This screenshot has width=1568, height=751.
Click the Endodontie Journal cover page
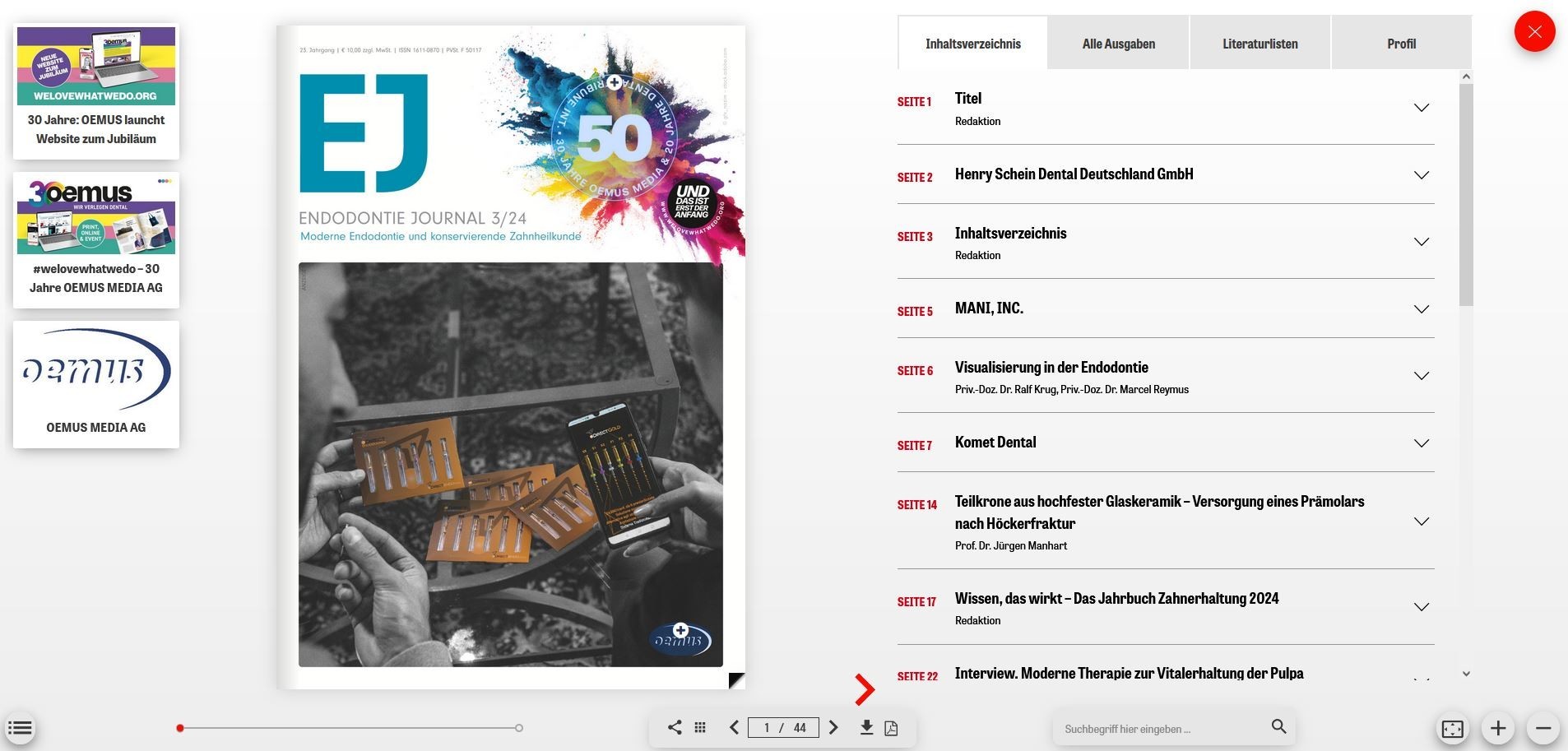[511, 357]
